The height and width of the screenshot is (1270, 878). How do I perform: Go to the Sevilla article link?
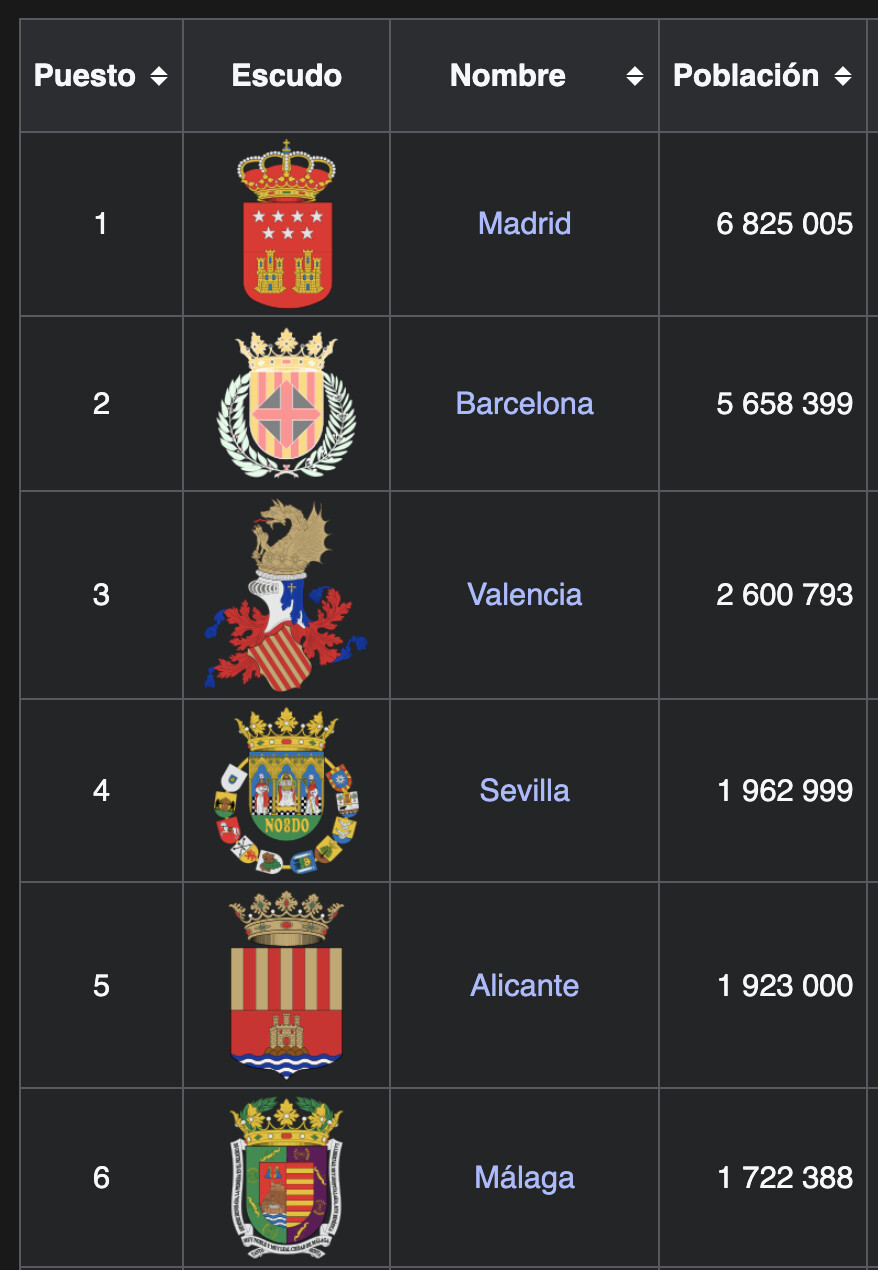pyautogui.click(x=524, y=790)
